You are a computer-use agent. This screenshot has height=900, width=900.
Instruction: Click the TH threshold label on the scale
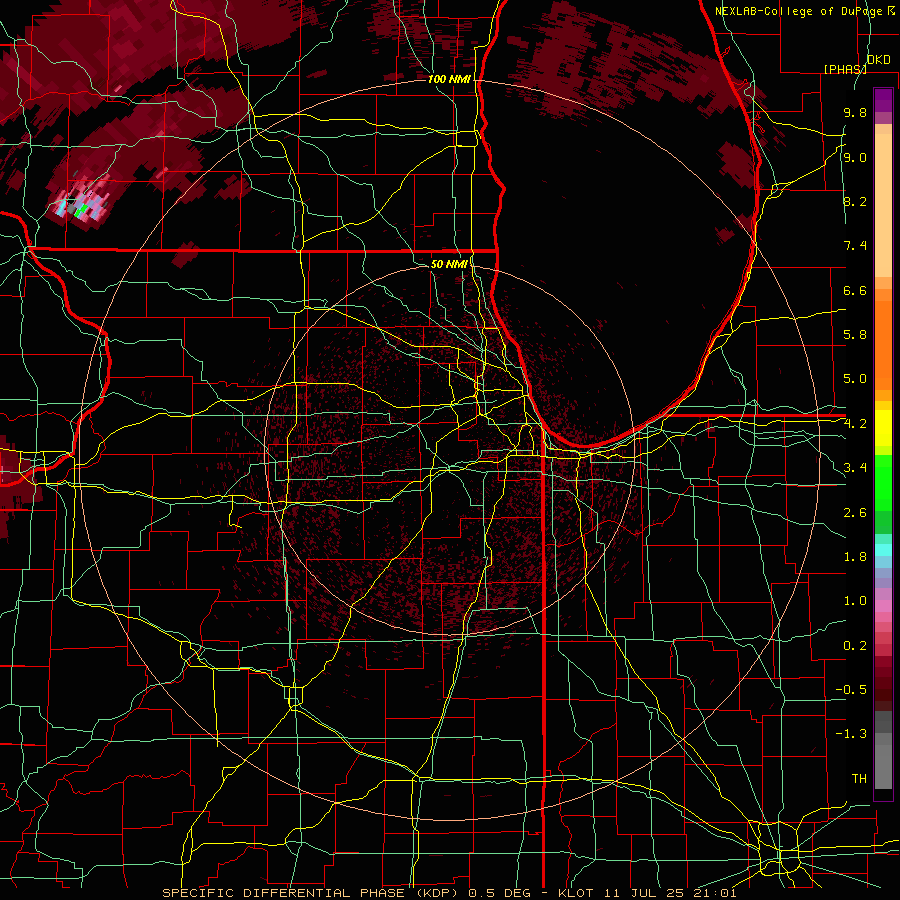[x=859, y=779]
